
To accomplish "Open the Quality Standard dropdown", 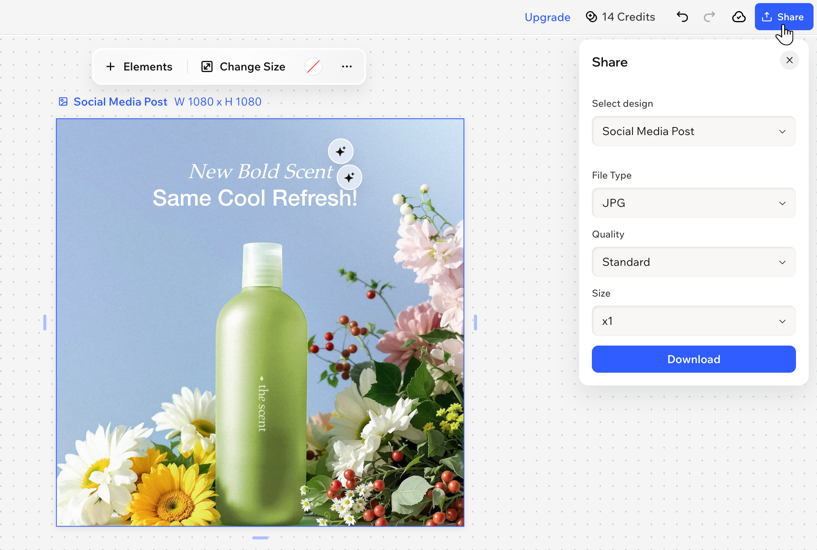I will point(694,262).
